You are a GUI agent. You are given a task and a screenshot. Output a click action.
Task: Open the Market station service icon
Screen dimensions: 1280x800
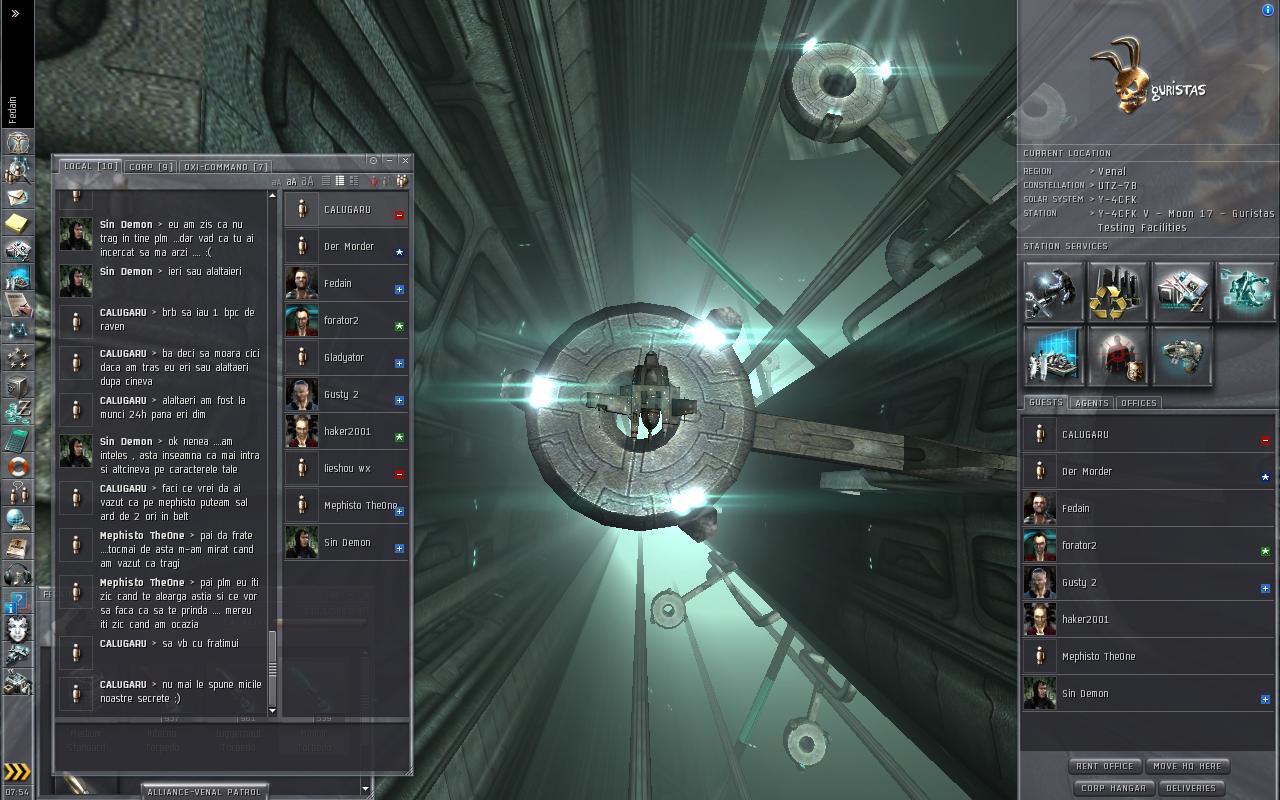[x=1182, y=292]
